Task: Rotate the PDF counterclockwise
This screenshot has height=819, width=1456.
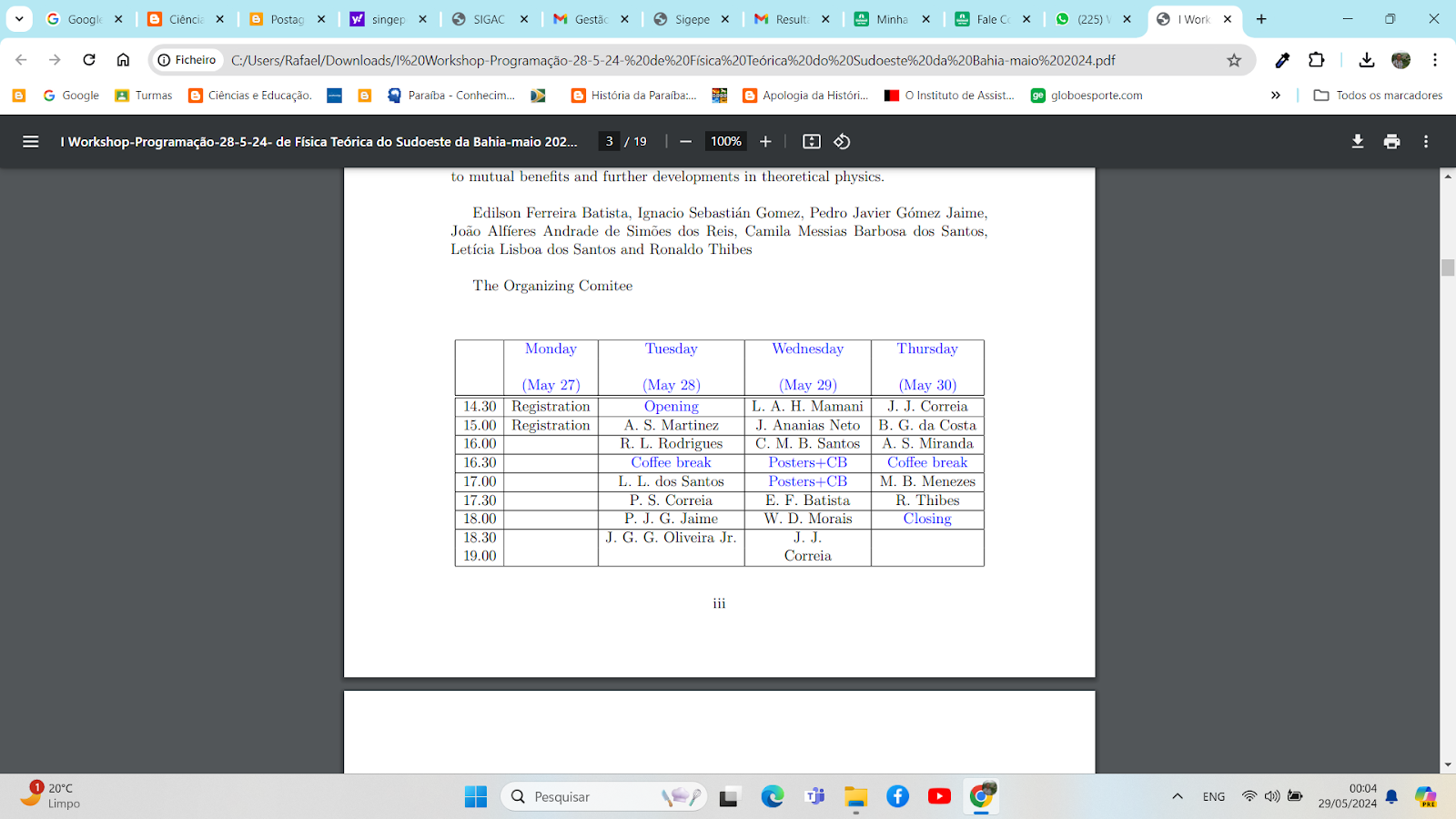Action: click(x=842, y=141)
